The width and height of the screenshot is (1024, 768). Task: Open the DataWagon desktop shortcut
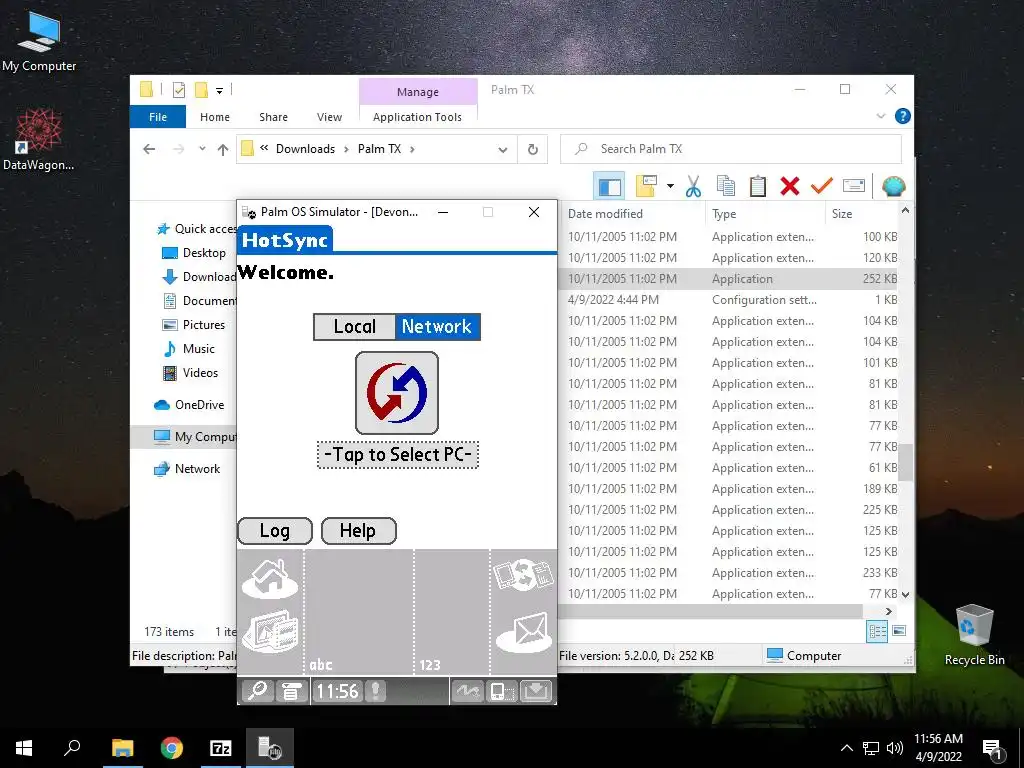pyautogui.click(x=39, y=140)
